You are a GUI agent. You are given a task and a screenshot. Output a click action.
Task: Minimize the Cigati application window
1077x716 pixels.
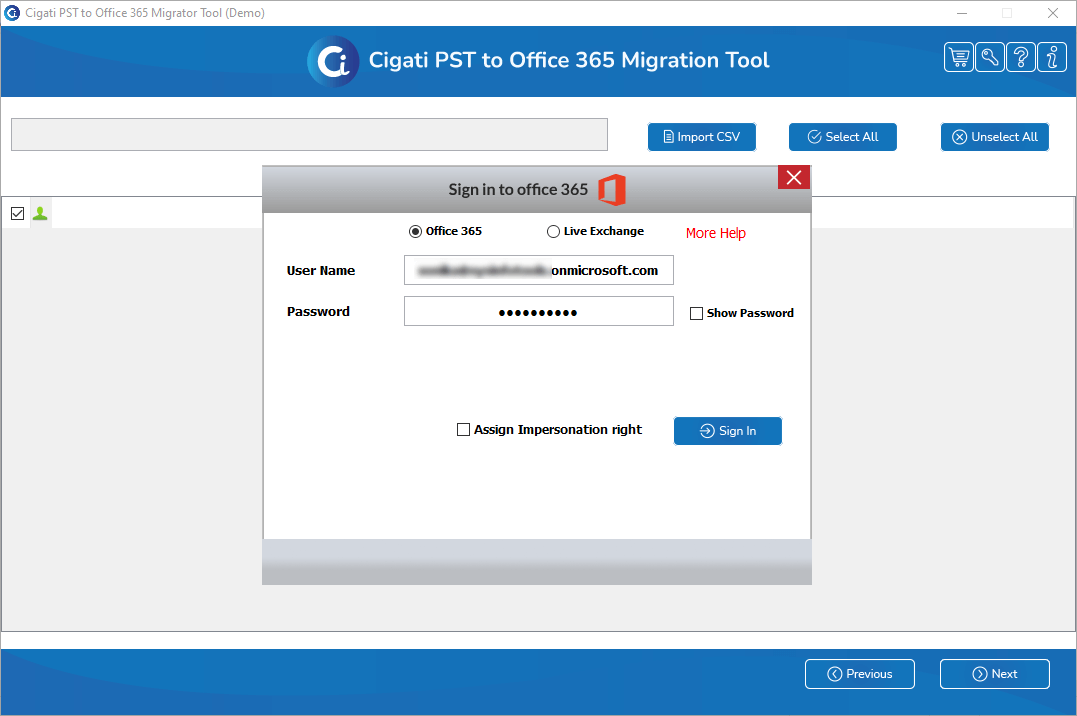(x=962, y=13)
